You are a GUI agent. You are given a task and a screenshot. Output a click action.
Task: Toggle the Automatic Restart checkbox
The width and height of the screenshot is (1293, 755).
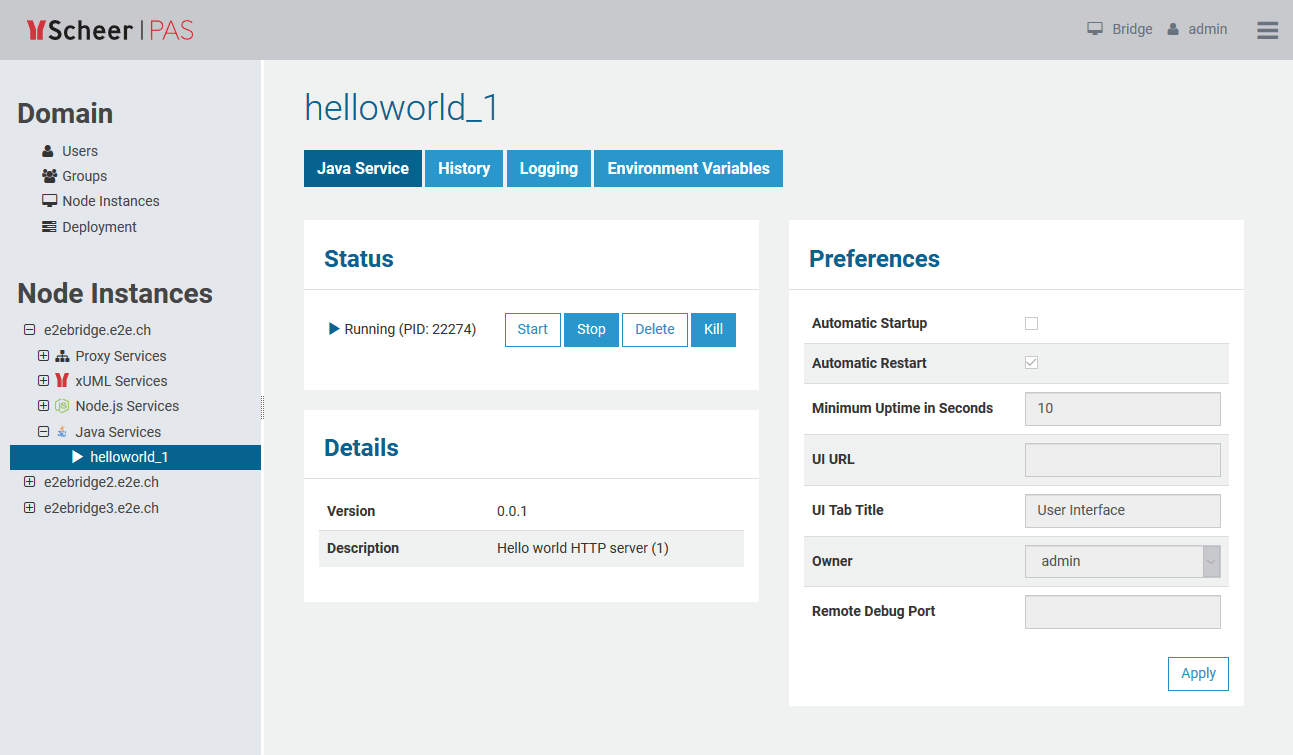point(1031,362)
